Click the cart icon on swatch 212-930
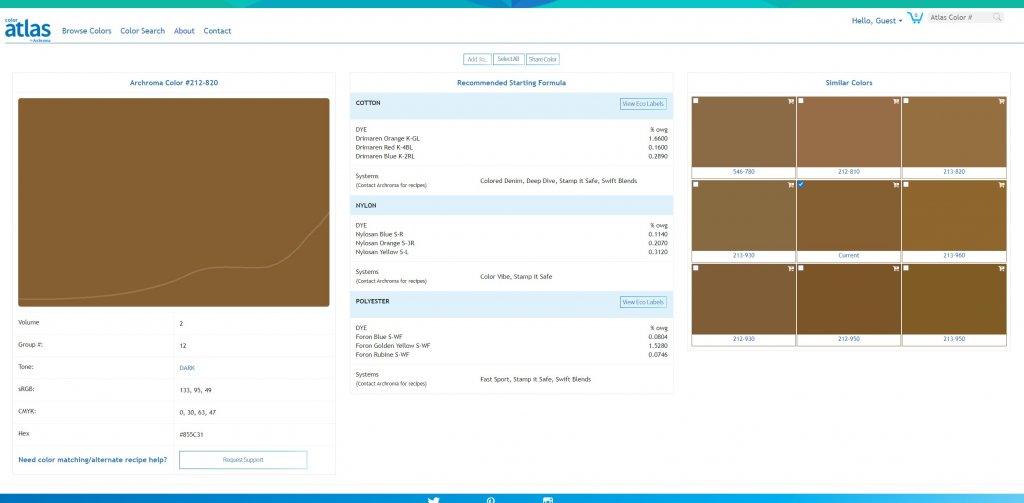The image size is (1024, 503). (790, 268)
